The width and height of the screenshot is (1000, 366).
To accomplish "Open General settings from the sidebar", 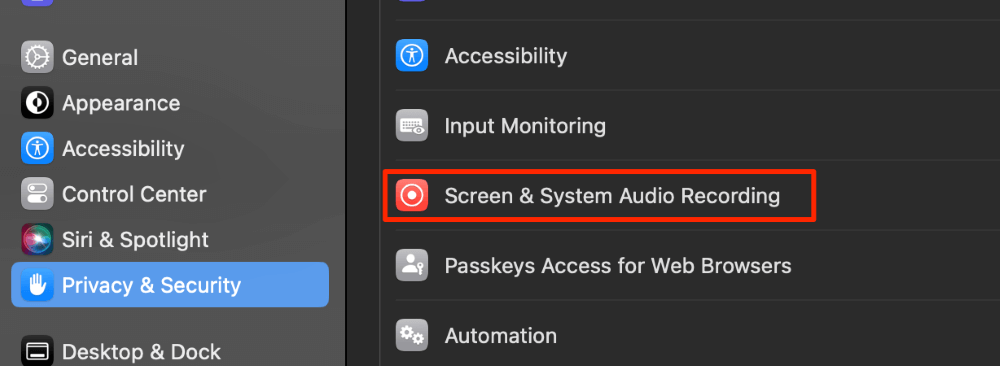I will coord(170,57).
